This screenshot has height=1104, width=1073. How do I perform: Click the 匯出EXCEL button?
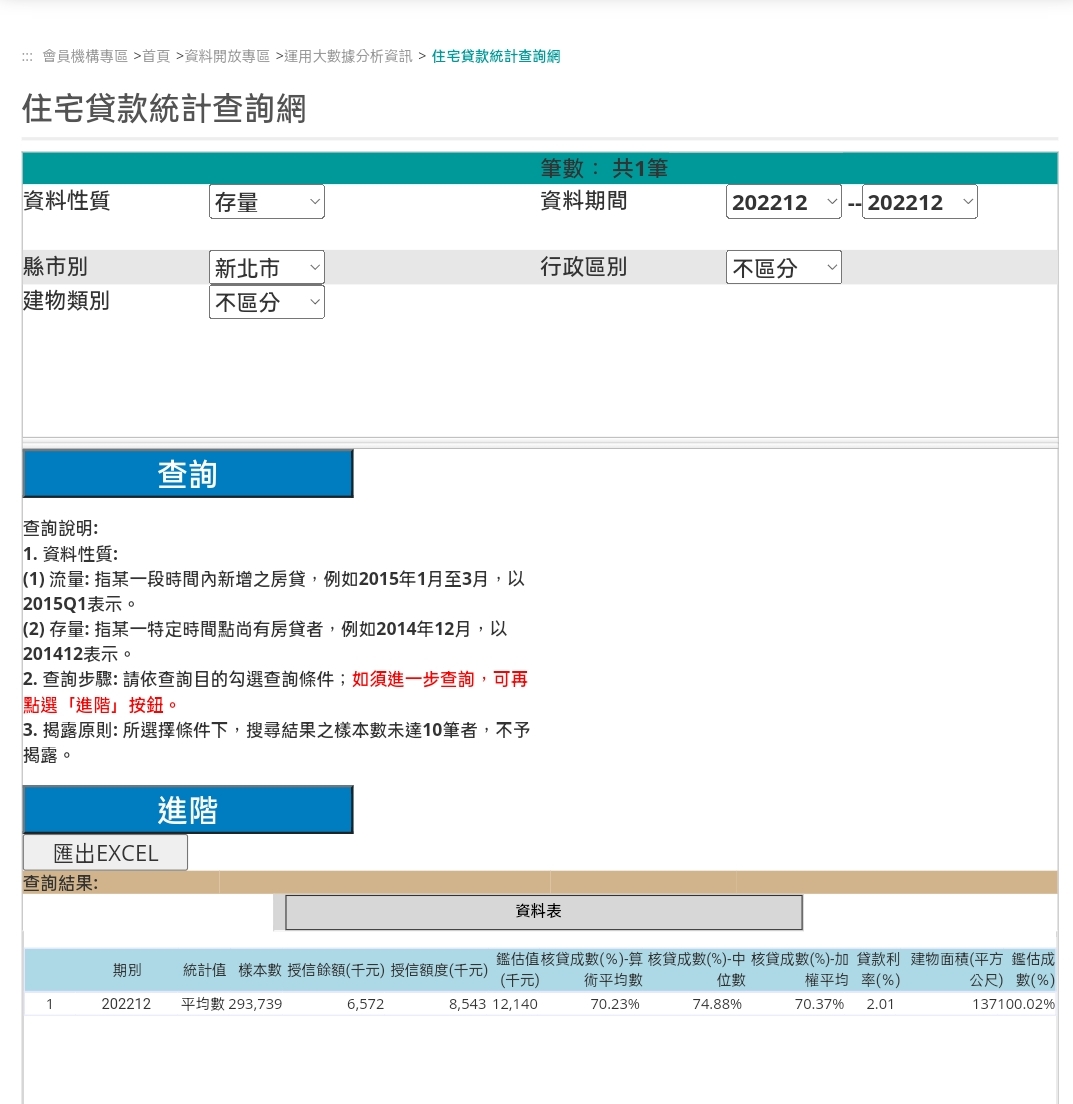(x=106, y=853)
